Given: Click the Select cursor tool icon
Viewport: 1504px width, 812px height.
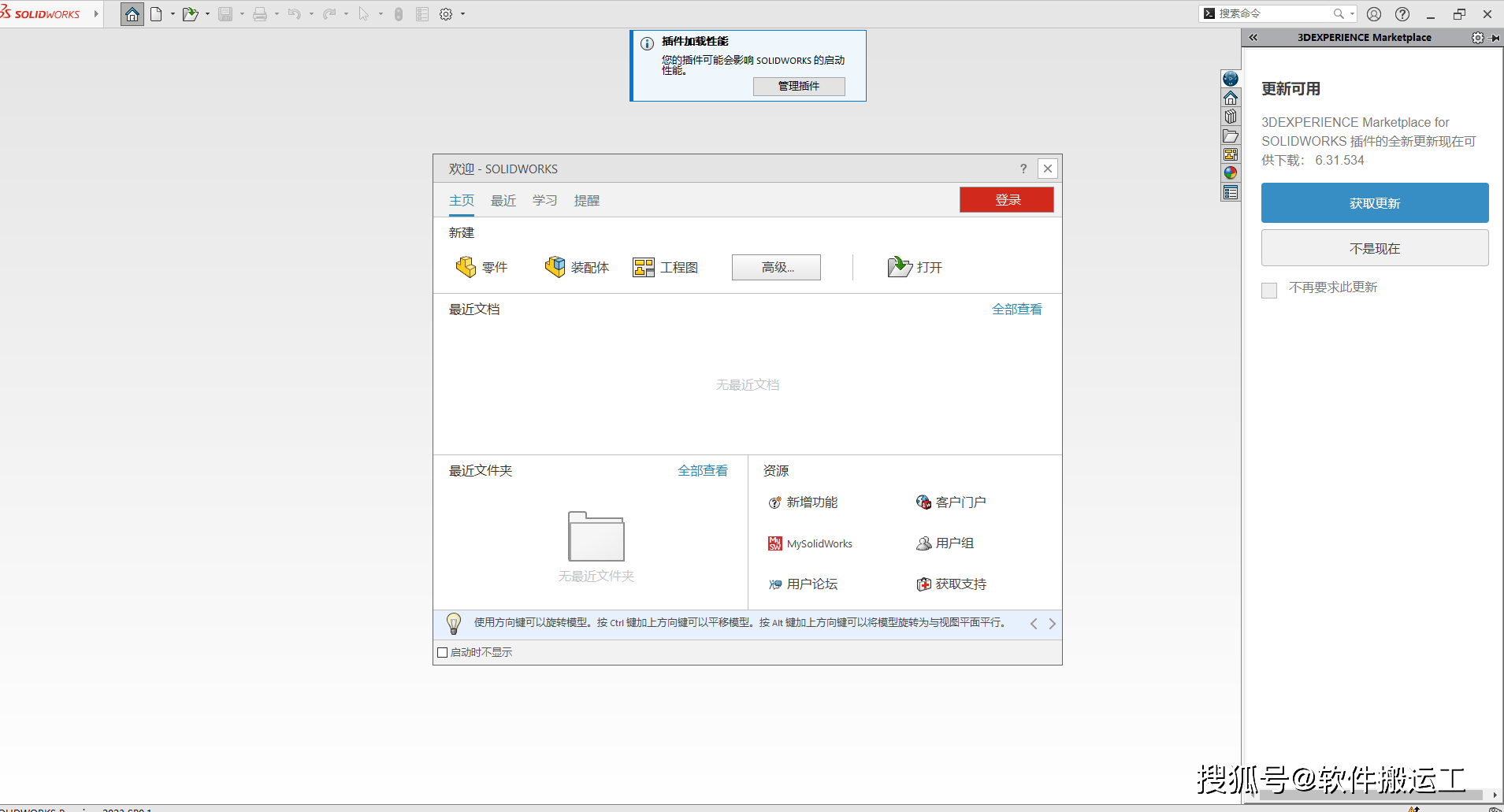Looking at the screenshot, I should pyautogui.click(x=364, y=14).
